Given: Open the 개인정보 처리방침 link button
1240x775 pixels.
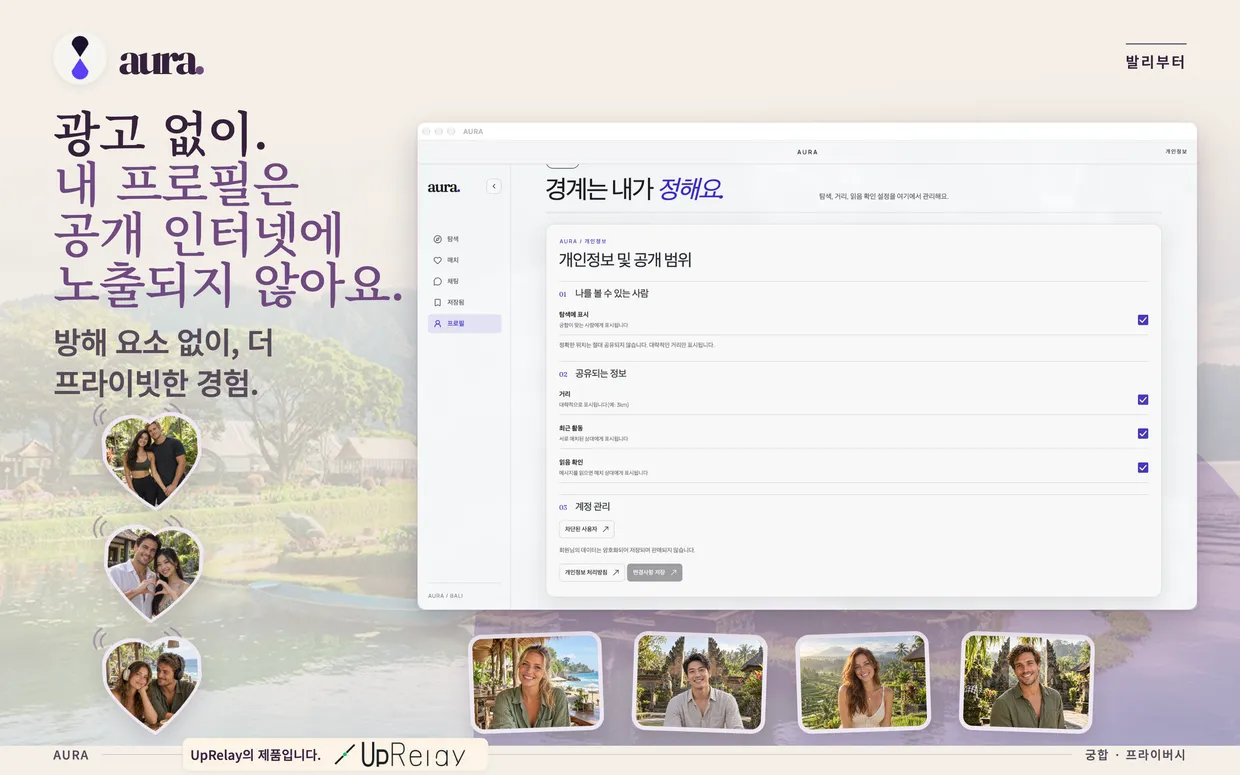Looking at the screenshot, I should 591,573.
